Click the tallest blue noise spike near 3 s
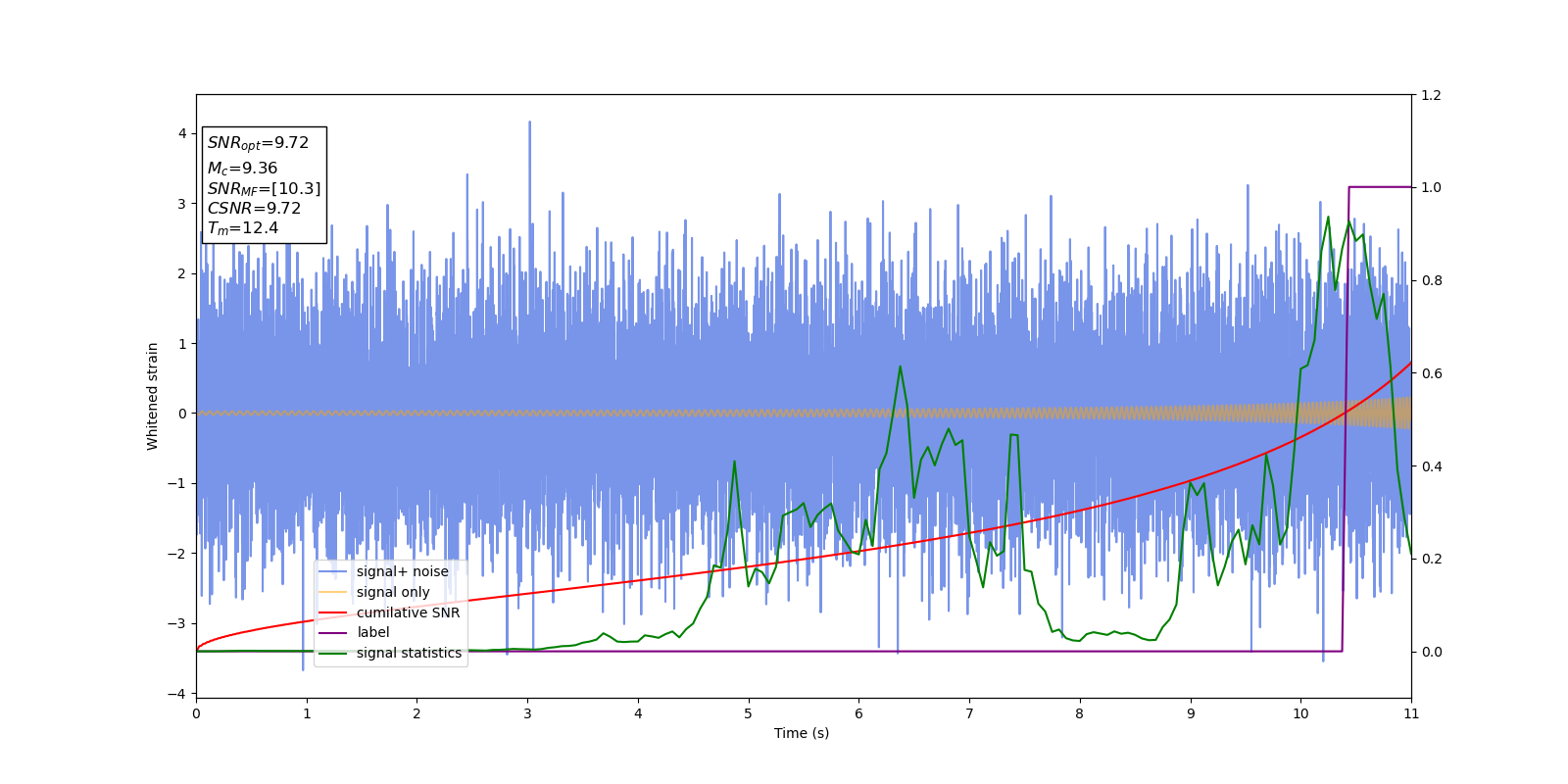Viewport: 1568px width, 784px height. tap(530, 123)
